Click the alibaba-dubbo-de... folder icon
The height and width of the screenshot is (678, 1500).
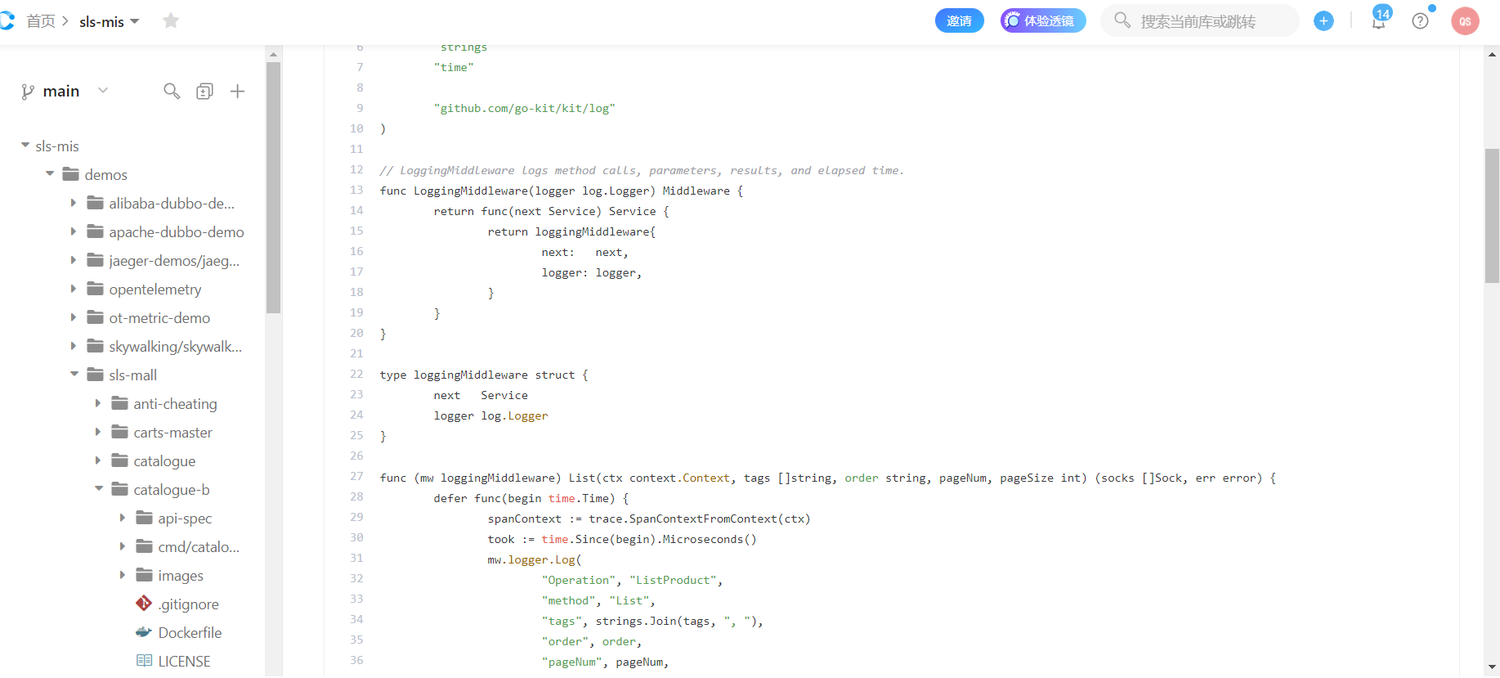tap(95, 203)
